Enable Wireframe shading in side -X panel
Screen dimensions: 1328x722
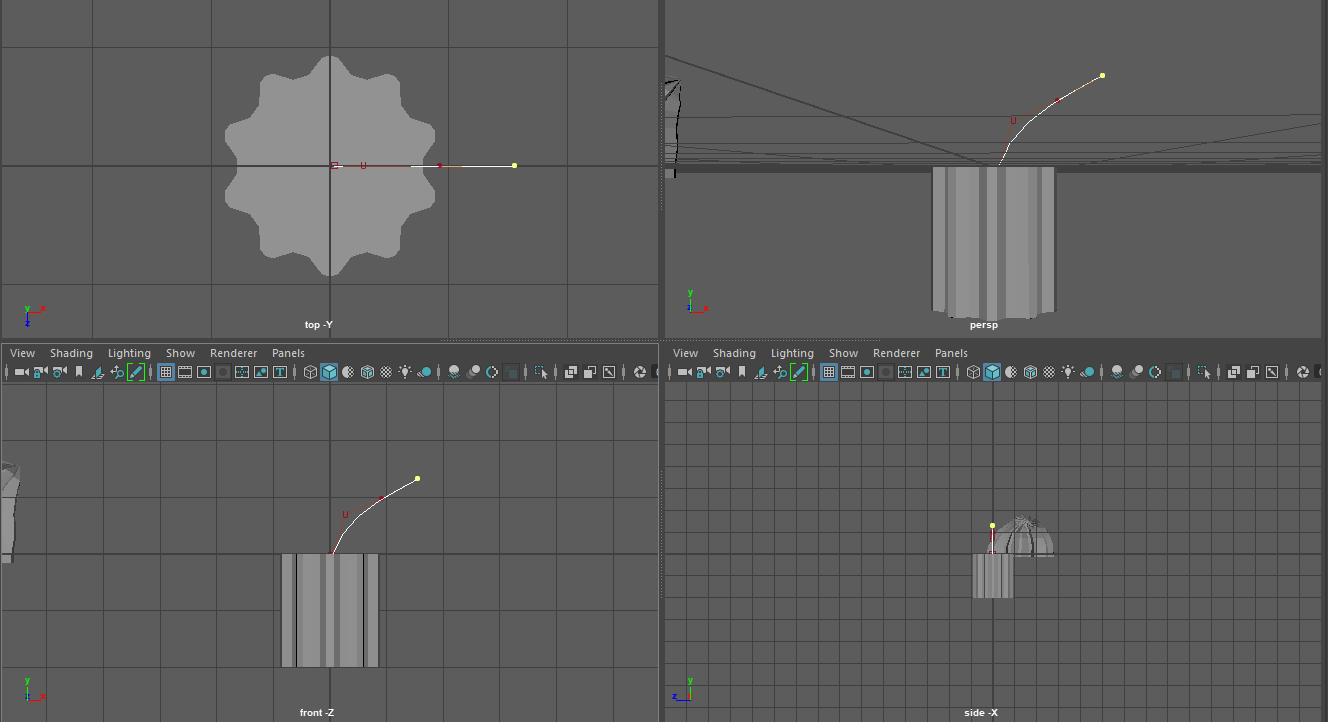pyautogui.click(x=973, y=372)
